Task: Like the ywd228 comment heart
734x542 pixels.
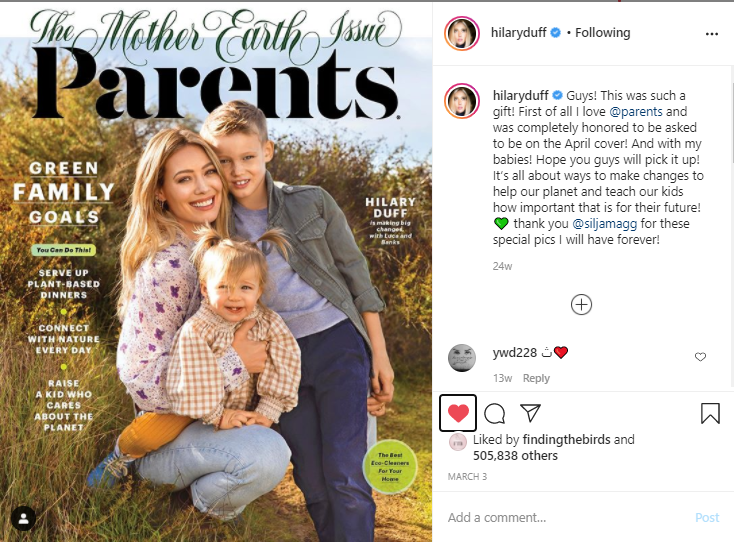Action: click(x=700, y=357)
